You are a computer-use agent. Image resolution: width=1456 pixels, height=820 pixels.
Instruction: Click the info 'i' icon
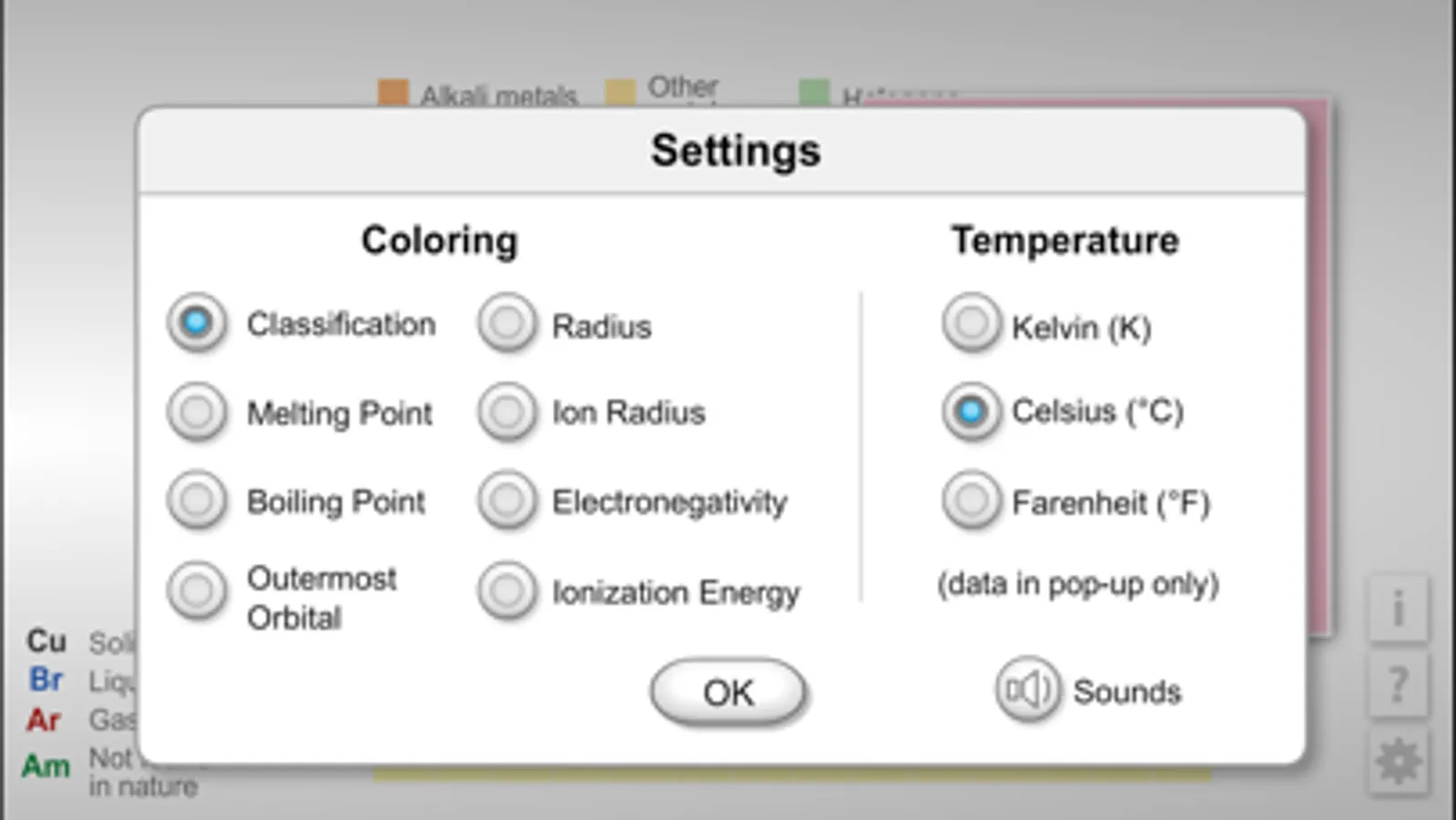coord(1398,609)
